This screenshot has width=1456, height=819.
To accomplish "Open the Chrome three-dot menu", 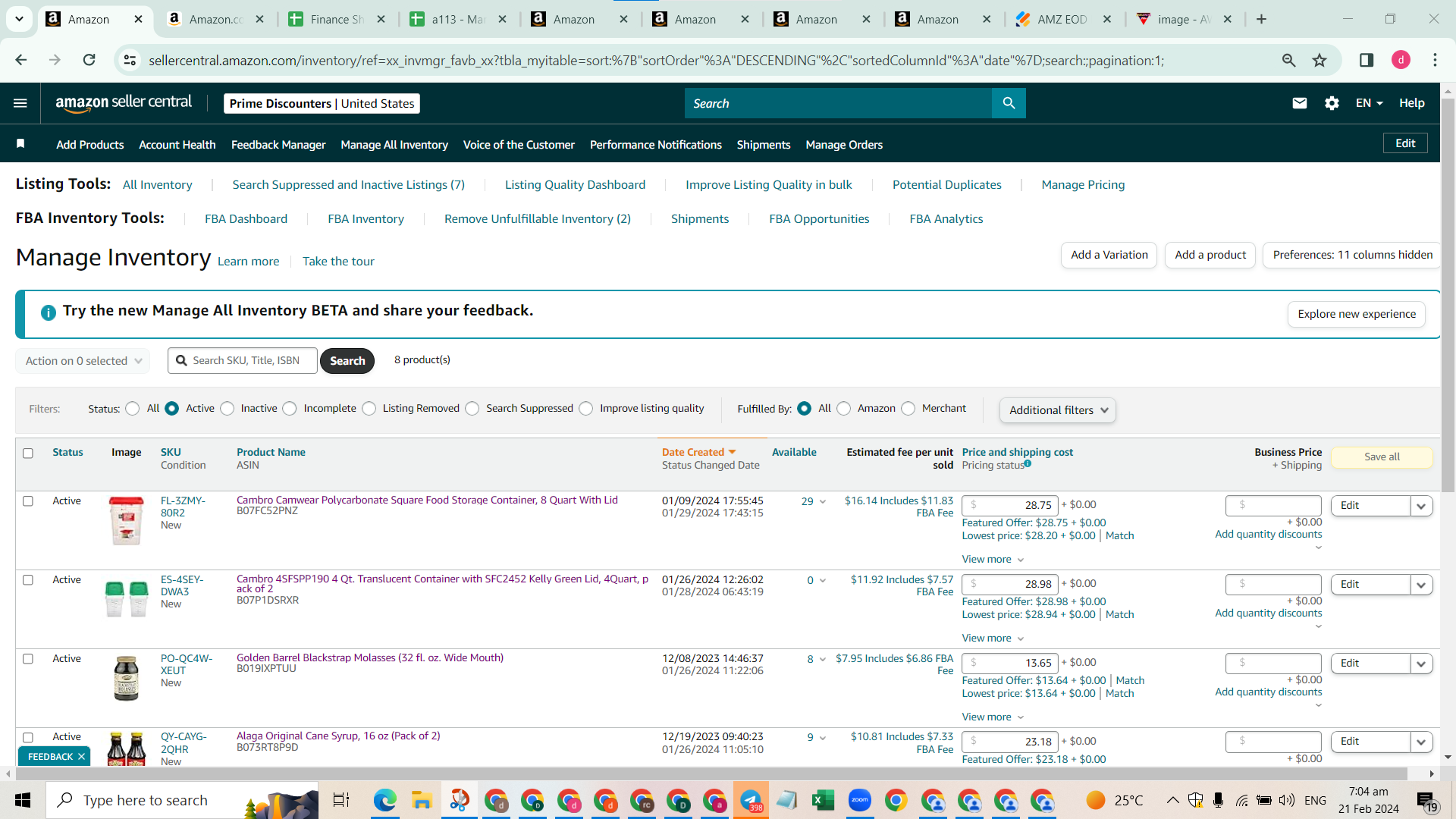I will [x=1435, y=60].
